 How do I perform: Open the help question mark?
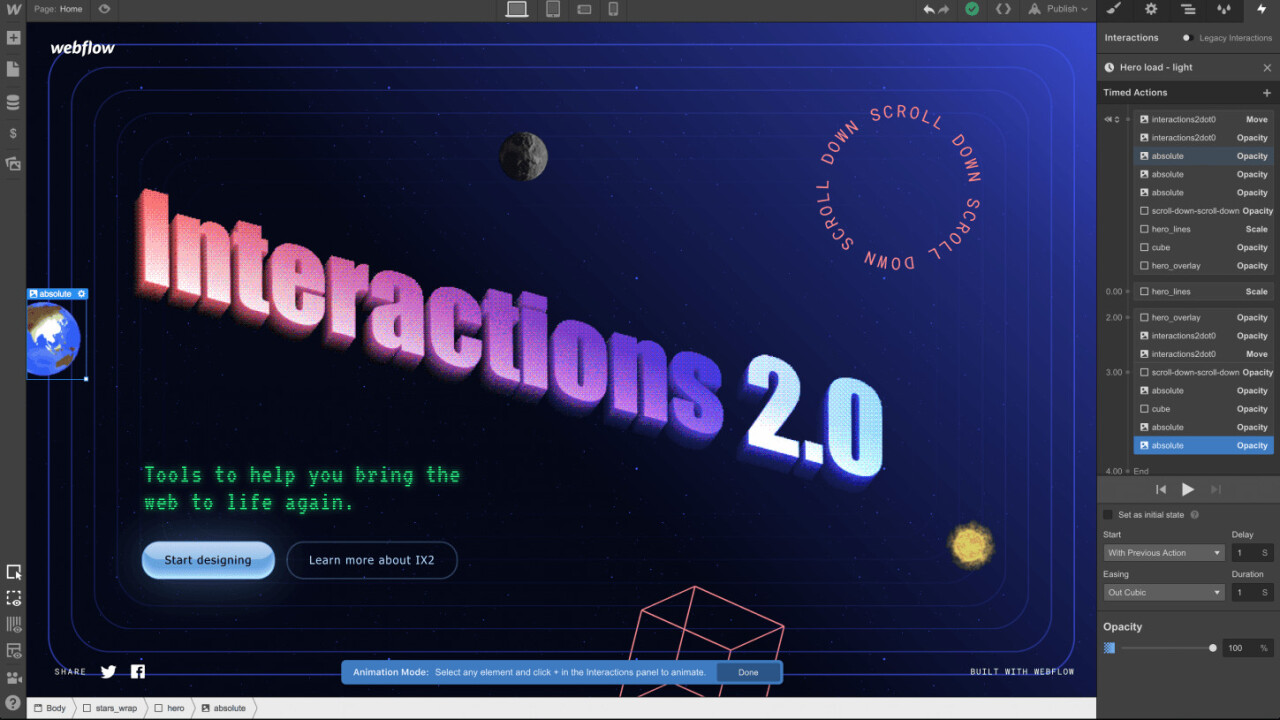coord(13,703)
